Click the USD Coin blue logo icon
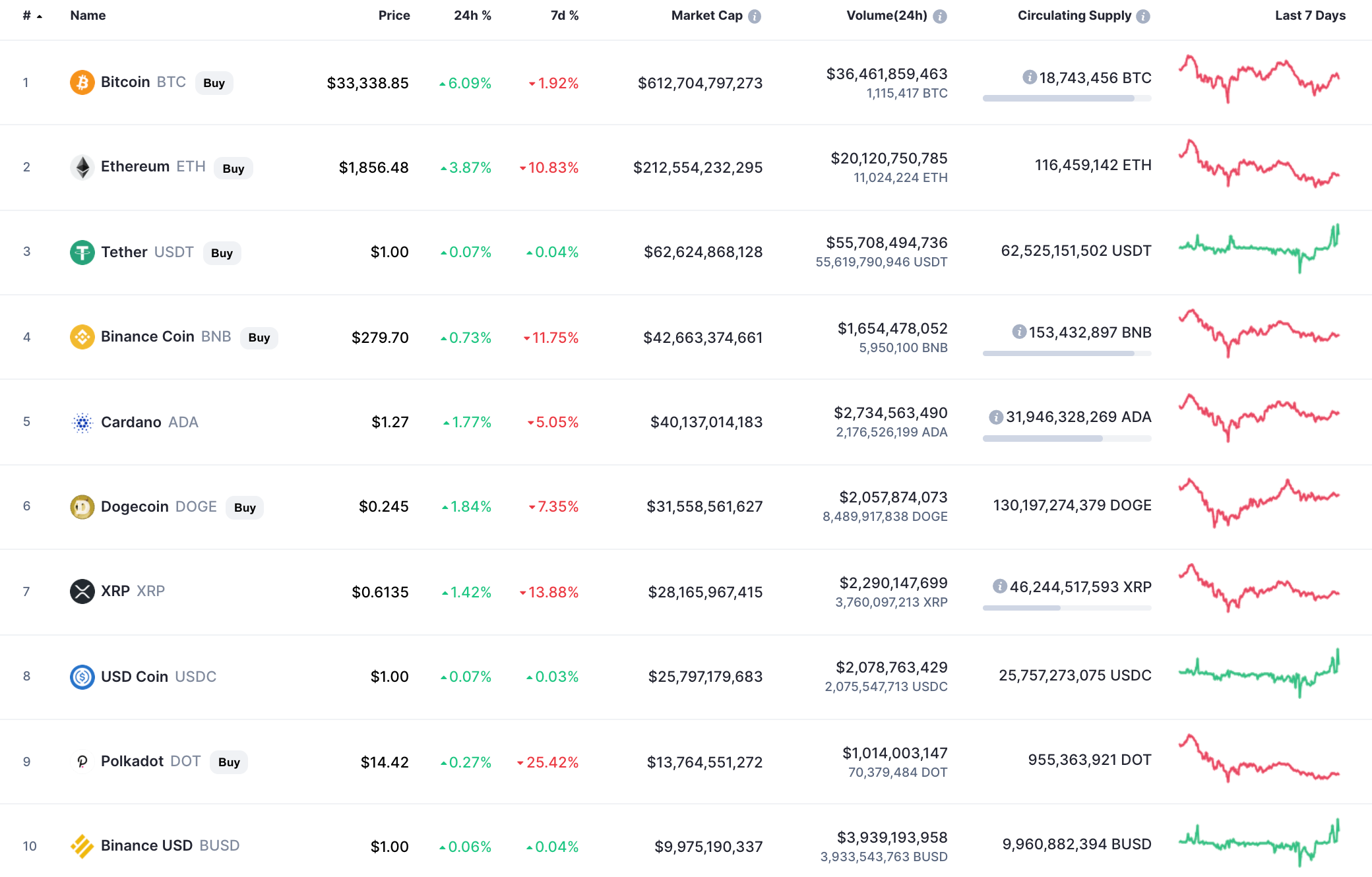The image size is (1372, 877). tap(82, 677)
